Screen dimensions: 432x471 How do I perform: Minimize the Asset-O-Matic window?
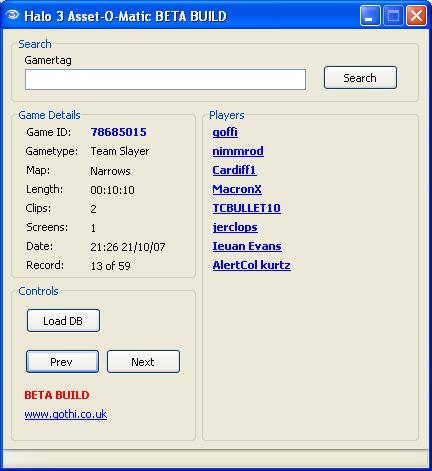pyautogui.click(x=370, y=16)
